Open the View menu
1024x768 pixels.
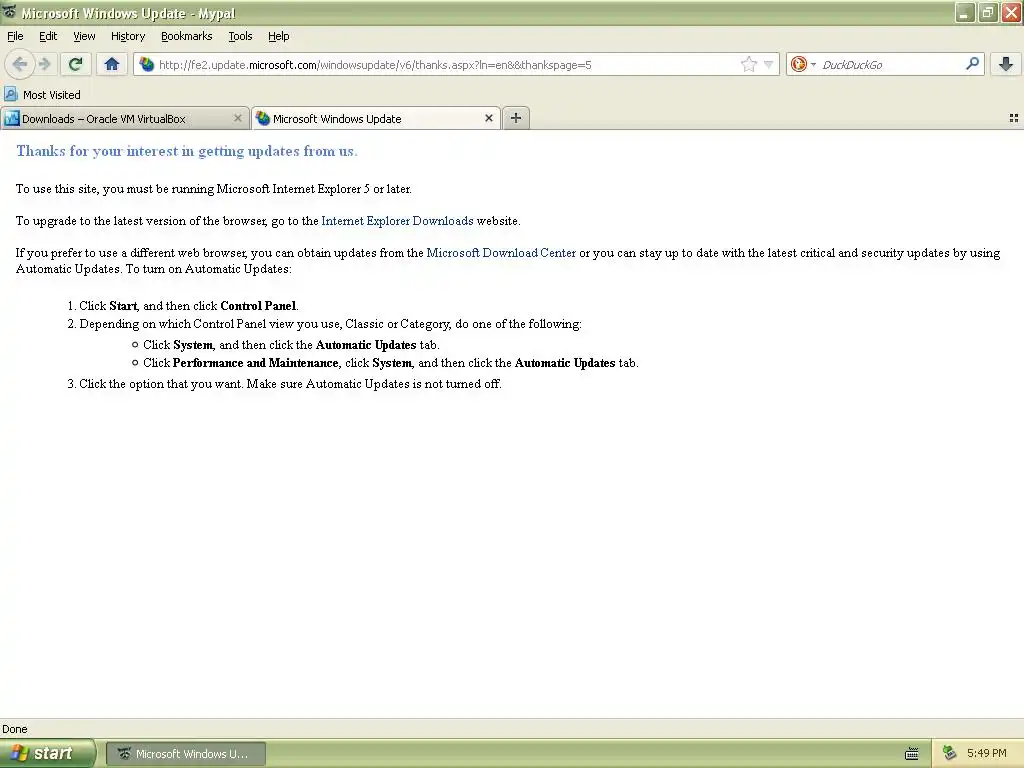pos(84,36)
